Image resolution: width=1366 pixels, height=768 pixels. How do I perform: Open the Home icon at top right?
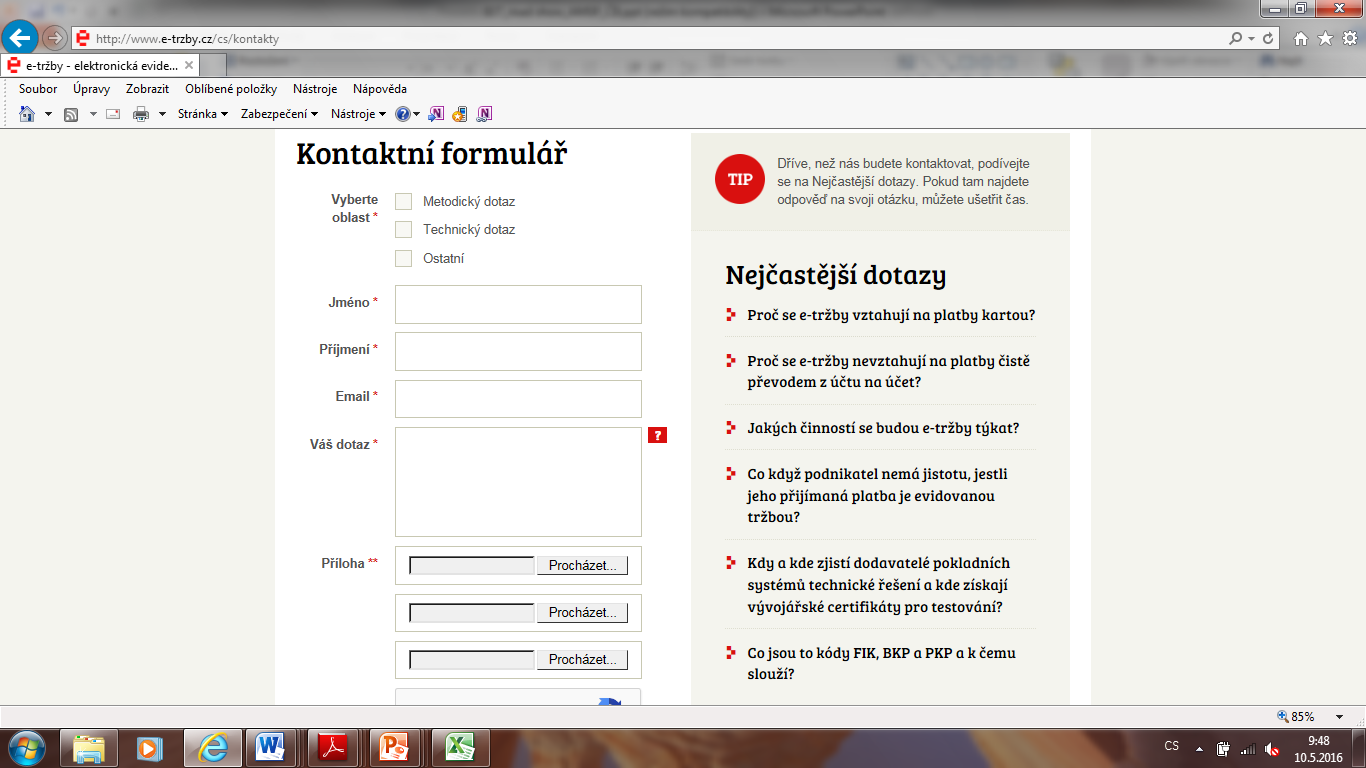1301,38
